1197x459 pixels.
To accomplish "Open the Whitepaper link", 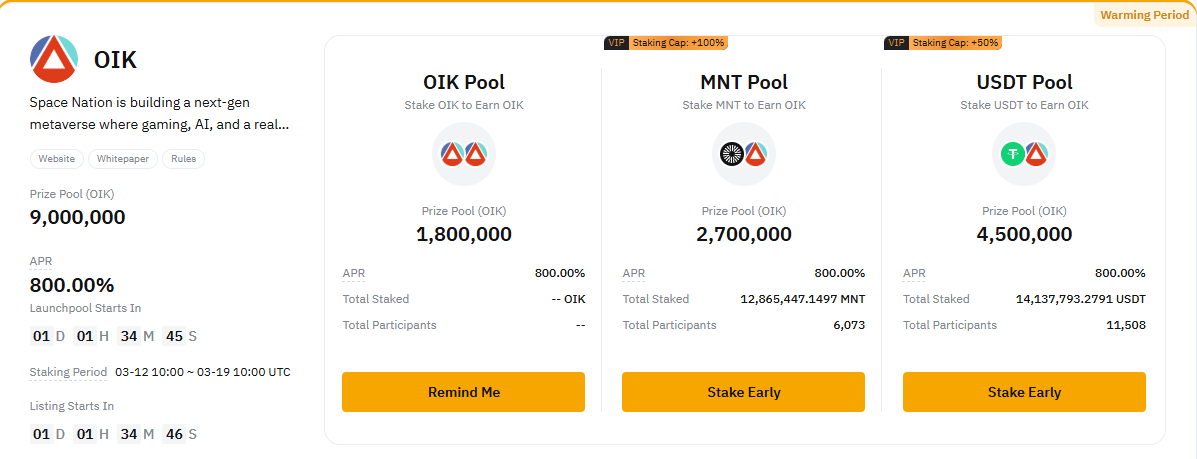I will coord(123,159).
